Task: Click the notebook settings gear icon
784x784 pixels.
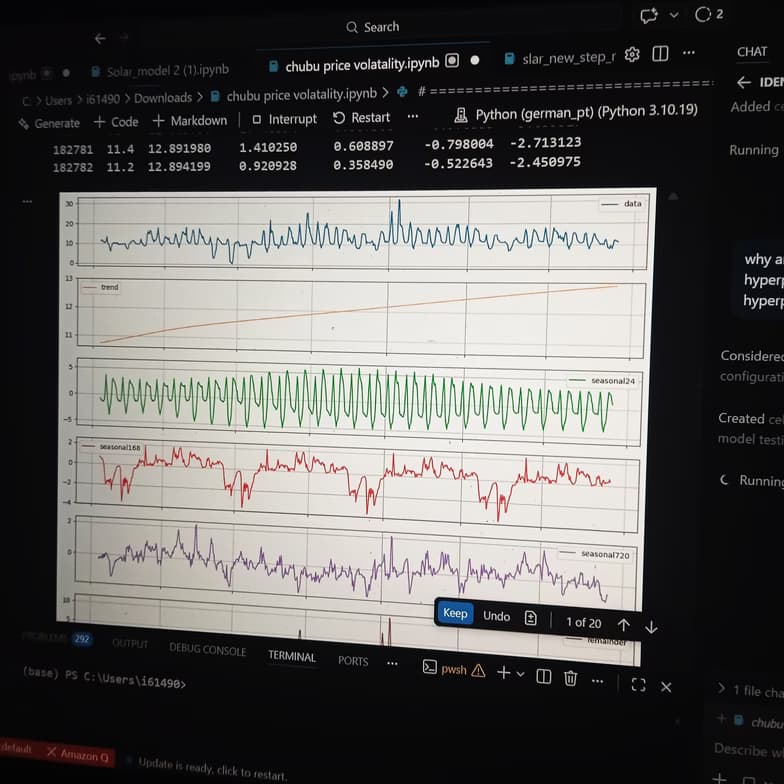Action: pyautogui.click(x=632, y=55)
